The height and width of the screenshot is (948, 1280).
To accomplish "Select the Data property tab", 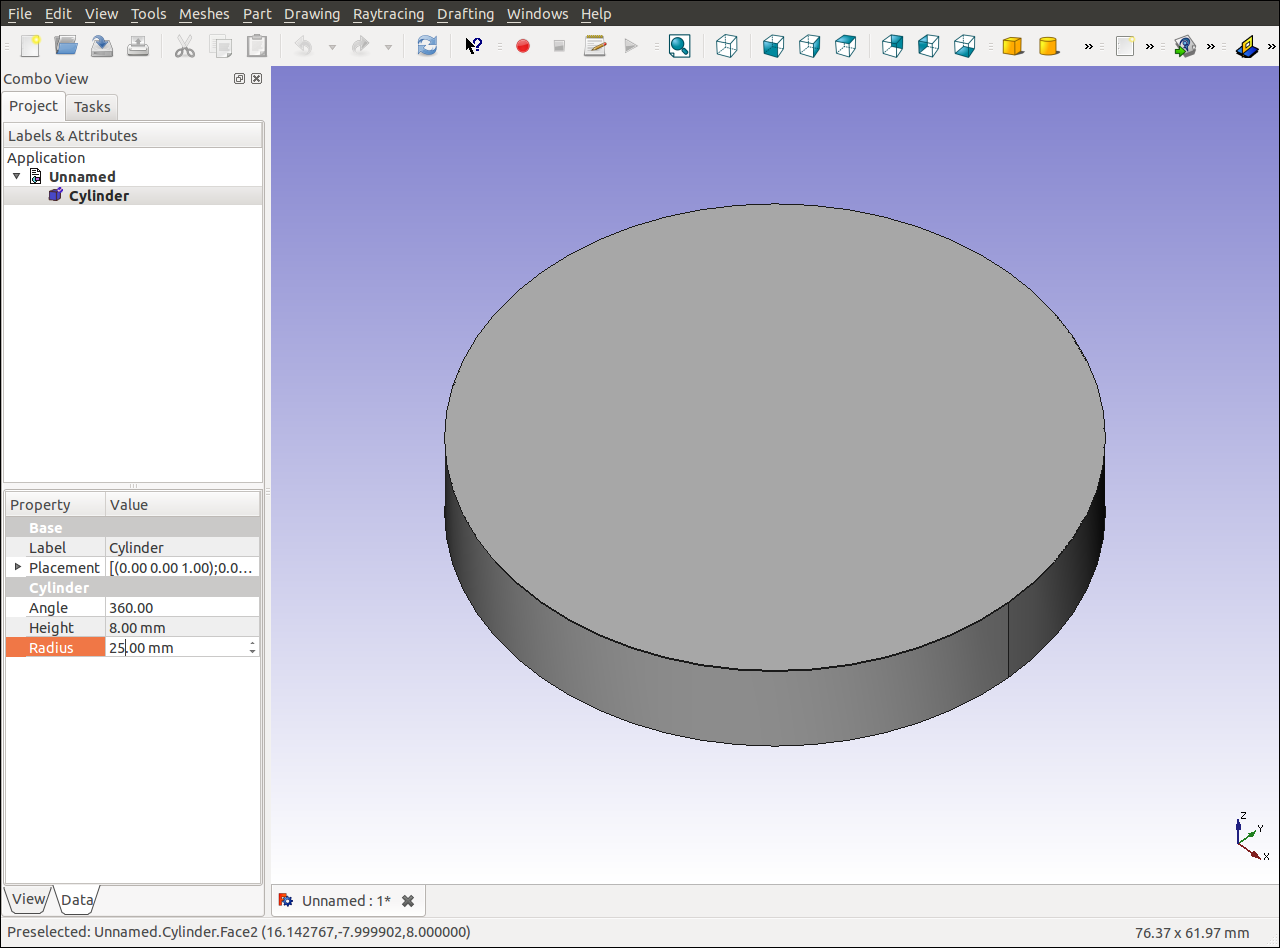I will 77,900.
